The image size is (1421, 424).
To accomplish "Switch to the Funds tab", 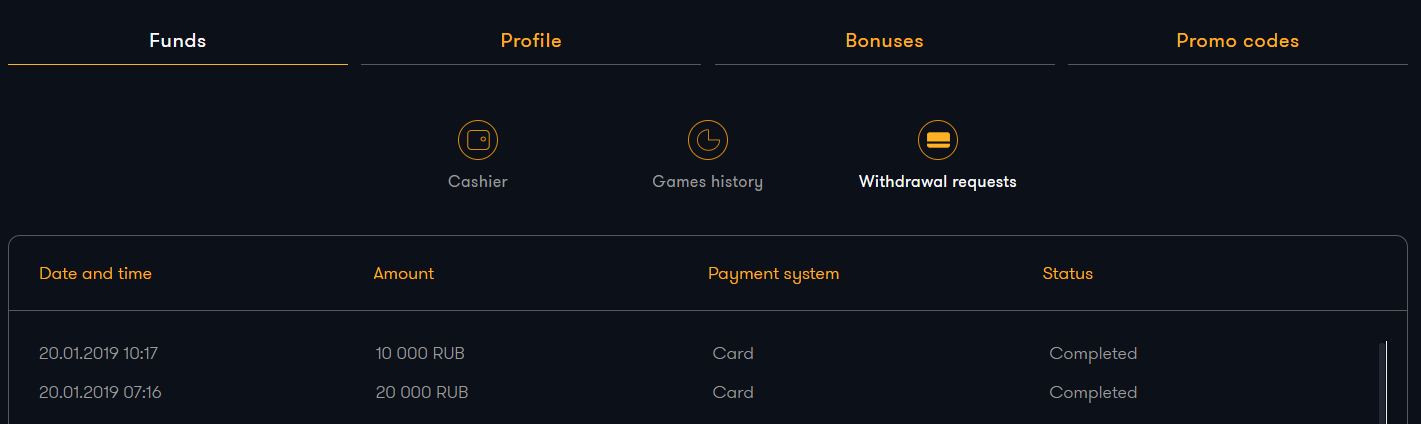I will point(178,41).
